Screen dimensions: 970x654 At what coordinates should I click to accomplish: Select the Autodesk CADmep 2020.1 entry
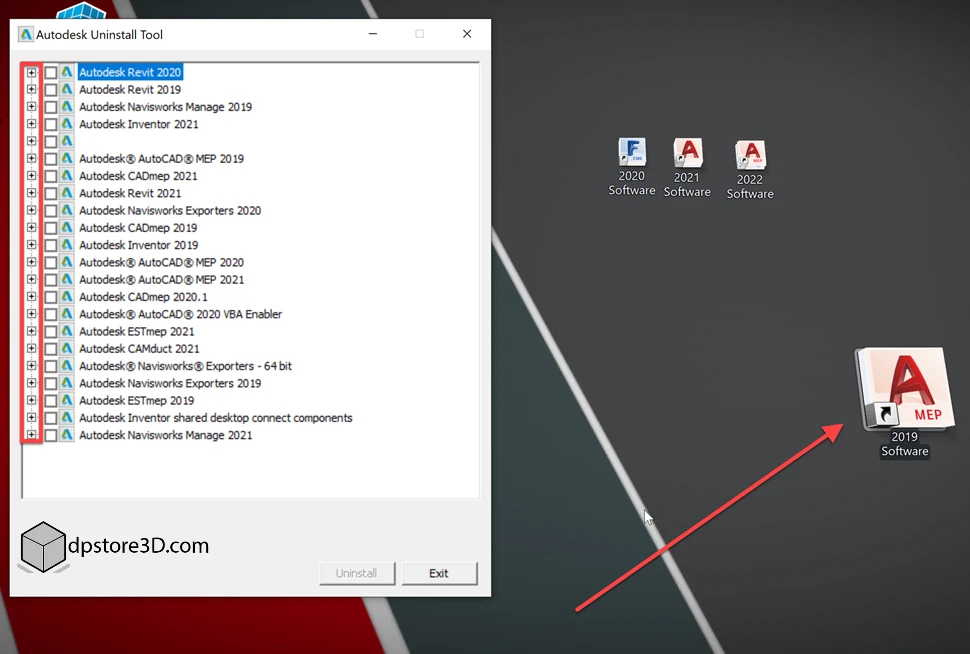pos(144,297)
